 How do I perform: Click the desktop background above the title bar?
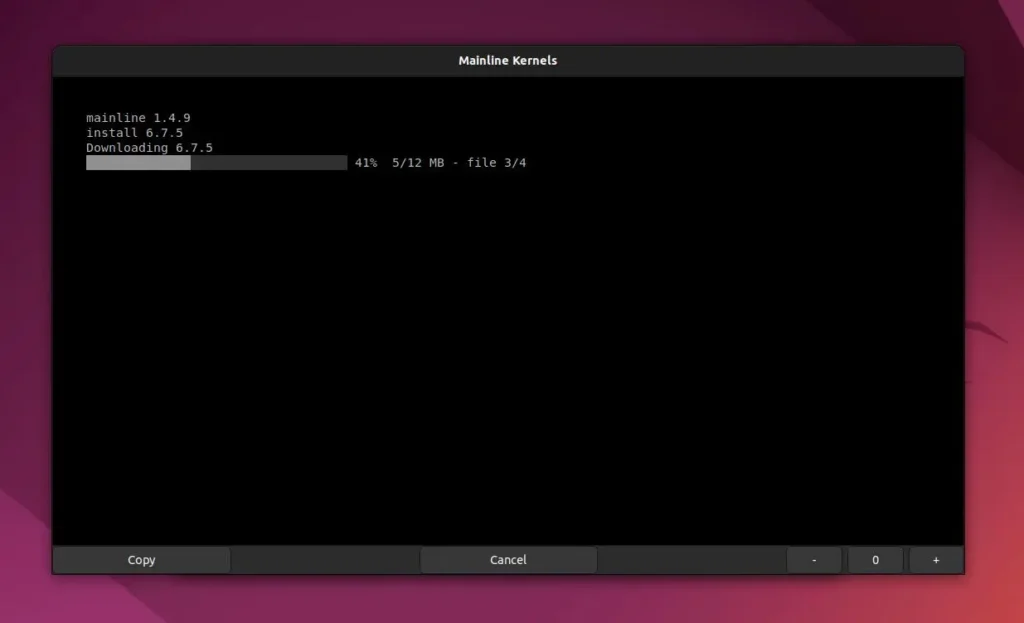click(508, 20)
